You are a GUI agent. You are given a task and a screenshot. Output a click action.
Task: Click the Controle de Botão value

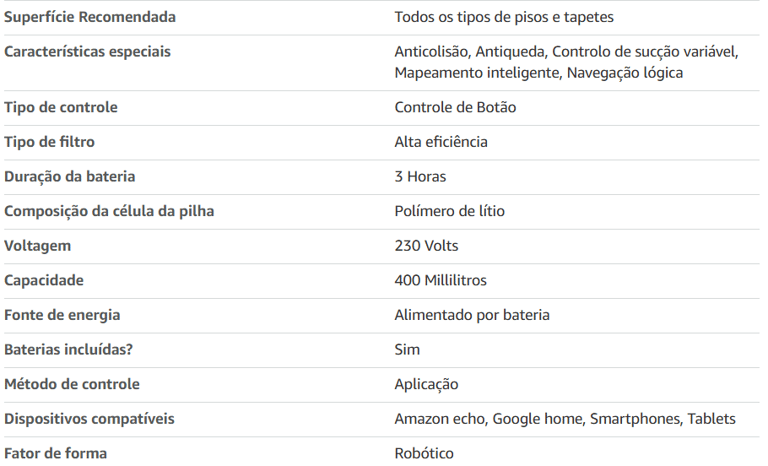click(x=456, y=107)
